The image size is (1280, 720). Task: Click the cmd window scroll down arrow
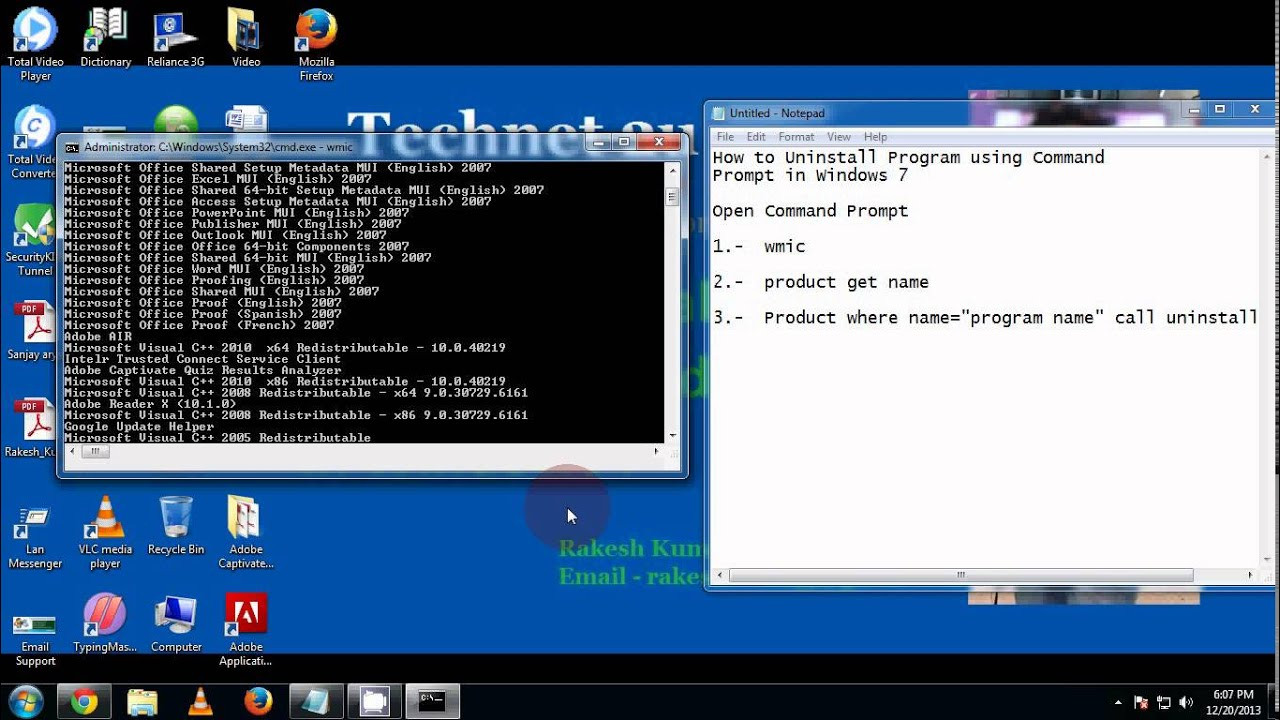coord(673,435)
